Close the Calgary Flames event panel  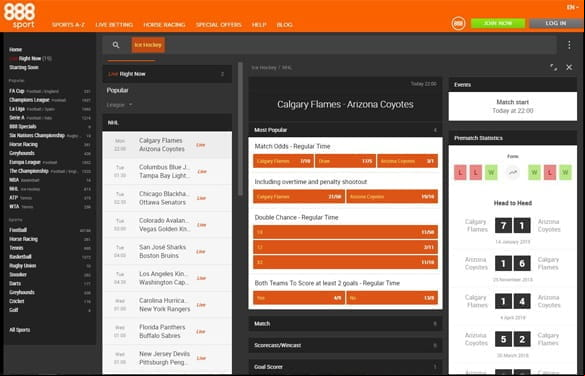(569, 67)
